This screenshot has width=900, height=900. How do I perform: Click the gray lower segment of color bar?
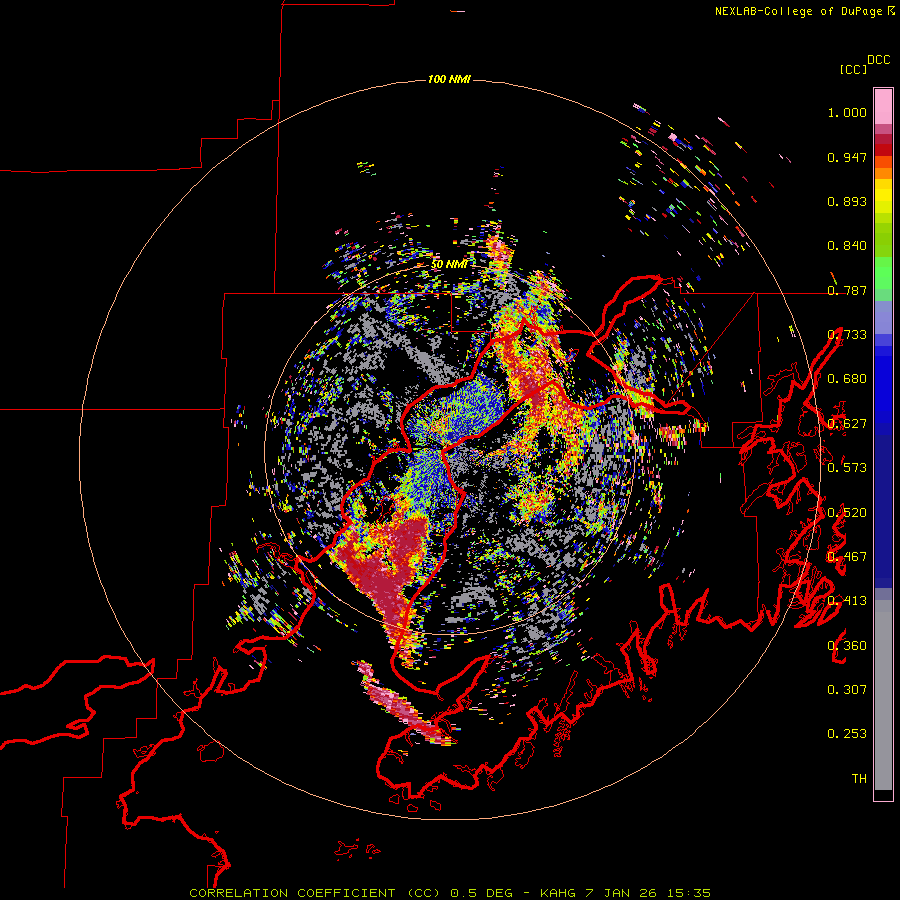[x=883, y=695]
